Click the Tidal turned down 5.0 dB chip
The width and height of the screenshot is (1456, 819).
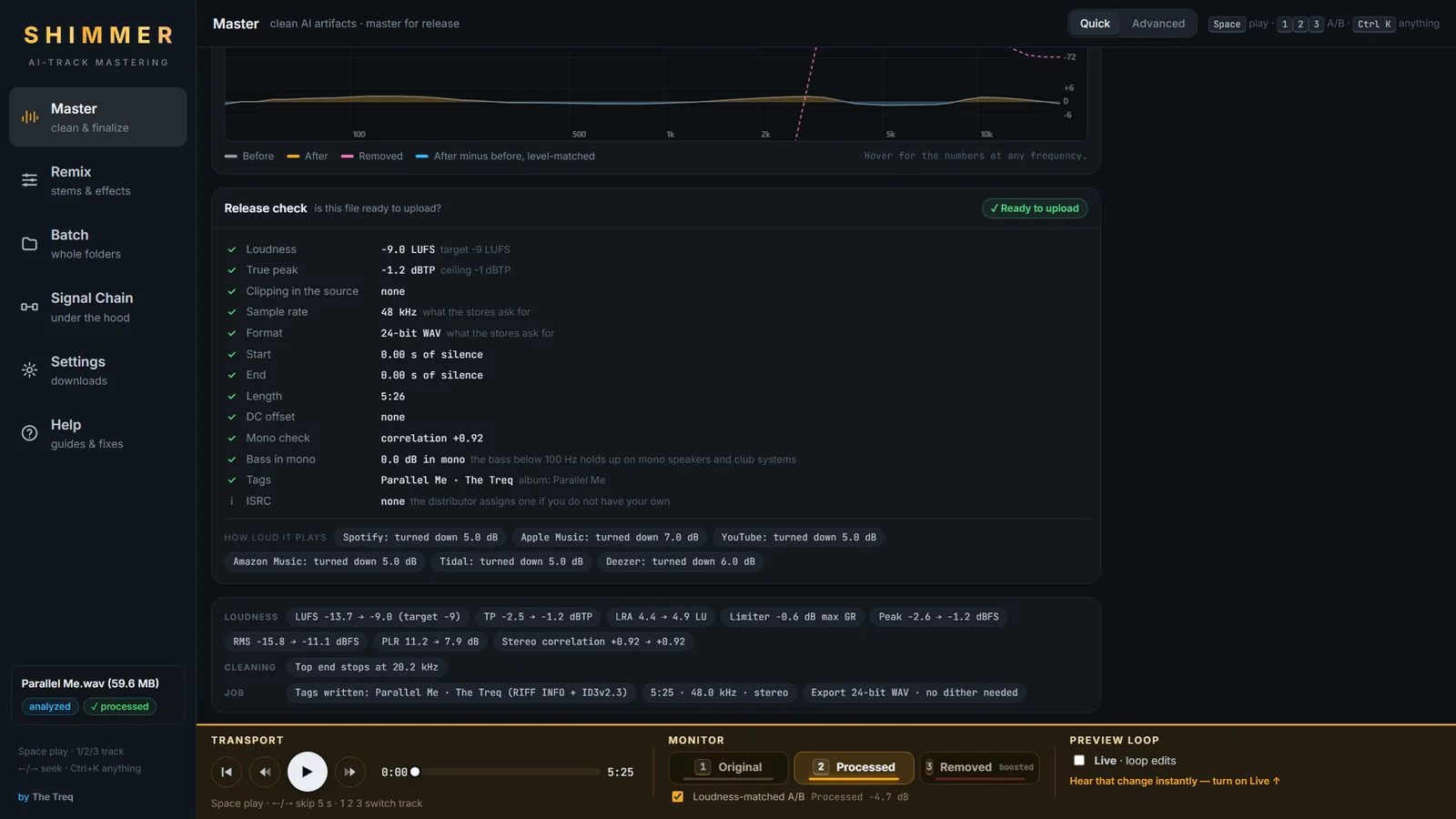pos(511,561)
